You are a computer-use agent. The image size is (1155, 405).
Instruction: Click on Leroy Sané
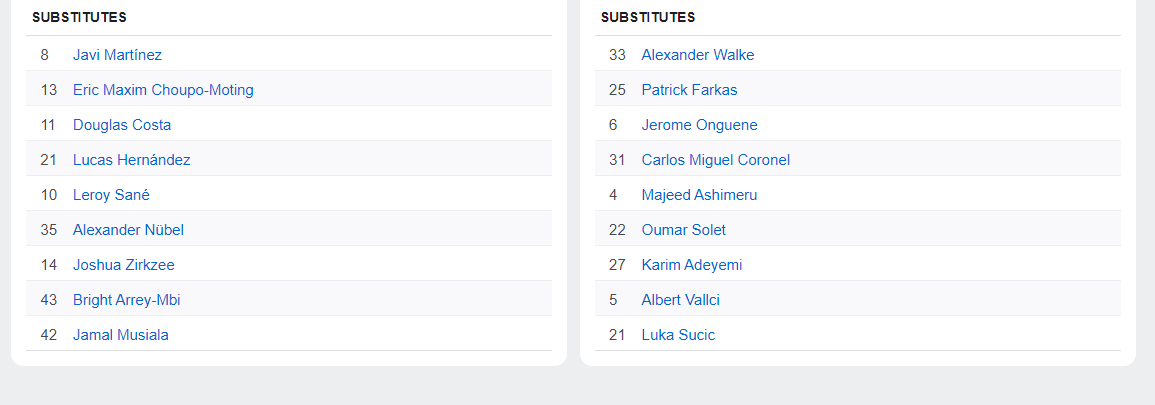(x=111, y=195)
